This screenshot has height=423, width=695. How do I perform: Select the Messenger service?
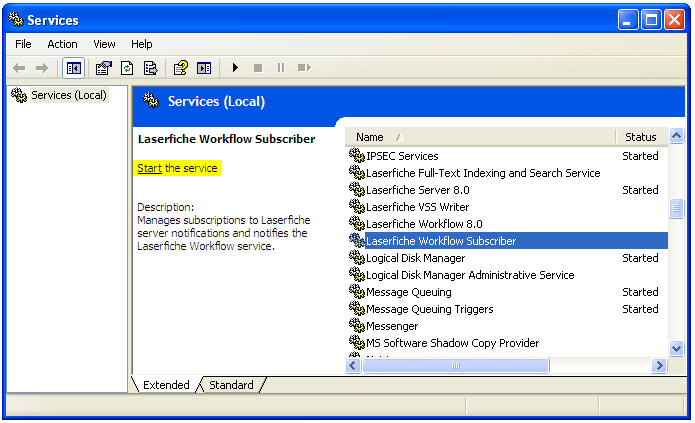(x=507, y=326)
